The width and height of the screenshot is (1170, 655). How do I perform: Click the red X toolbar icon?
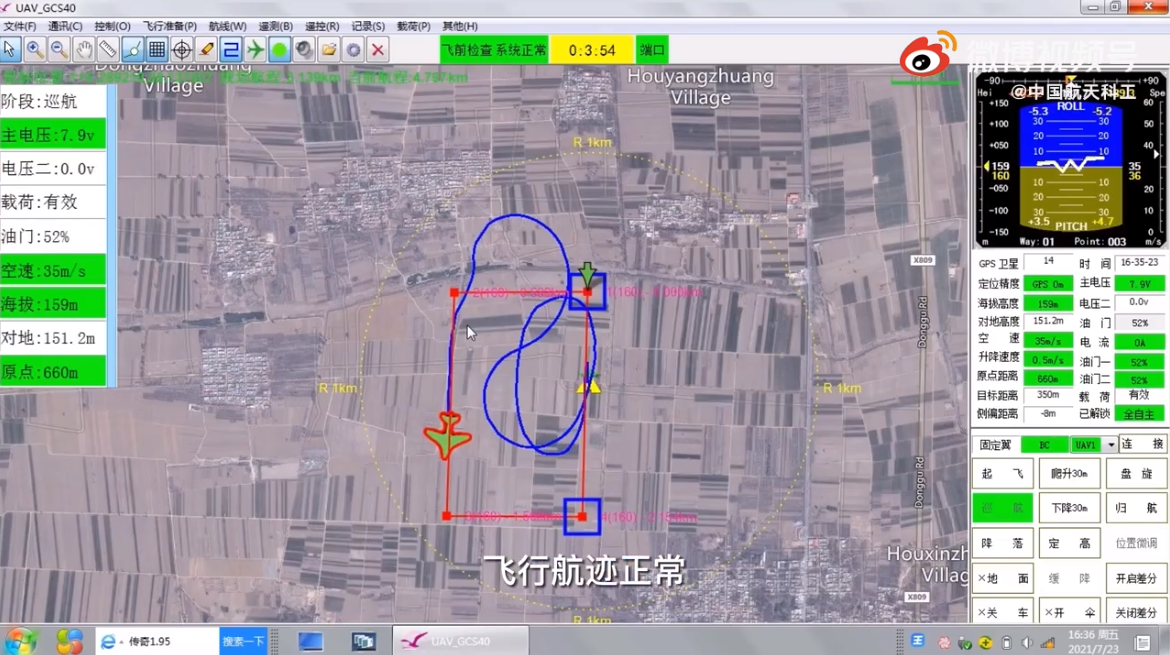[378, 49]
